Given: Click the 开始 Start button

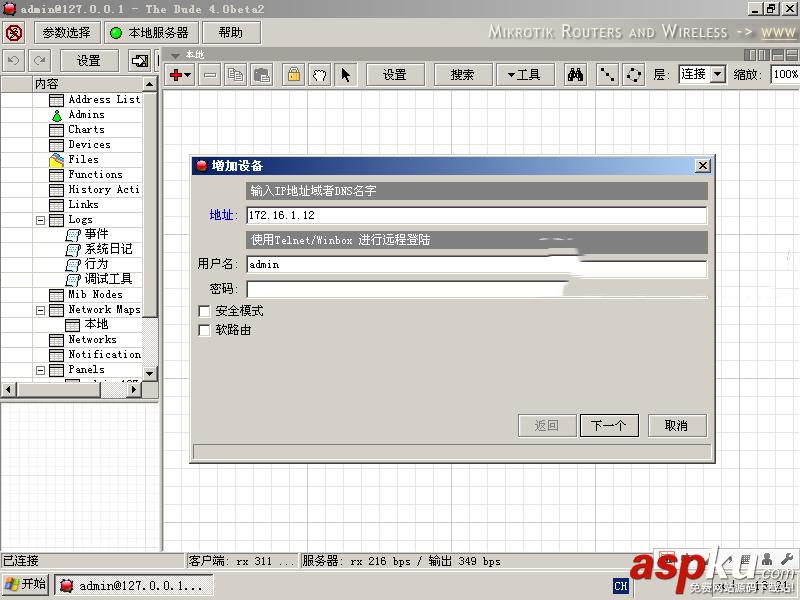Looking at the screenshot, I should coord(25,584).
